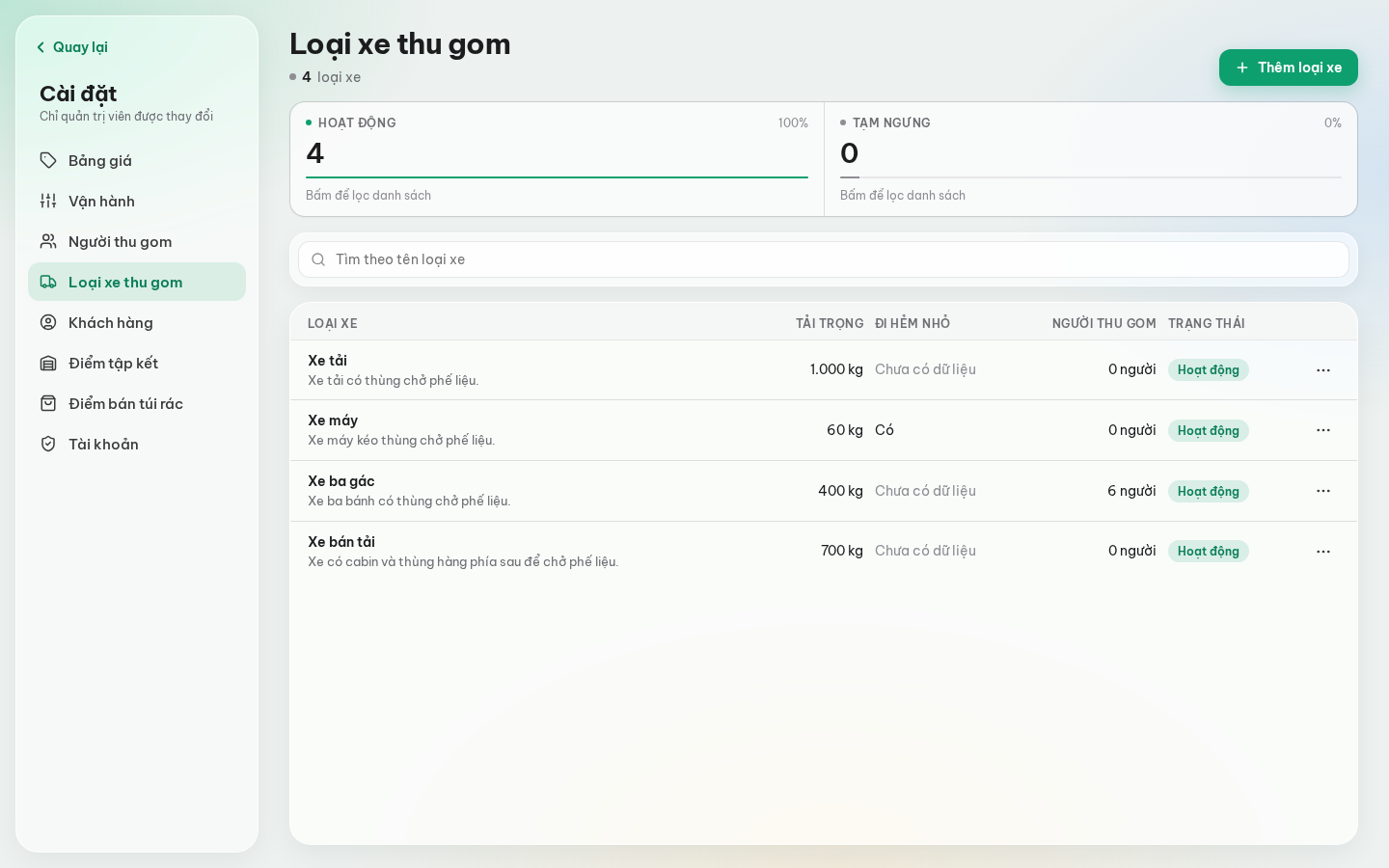
Task: Click plus icon on Thêm loại xe button
Action: 1242,68
